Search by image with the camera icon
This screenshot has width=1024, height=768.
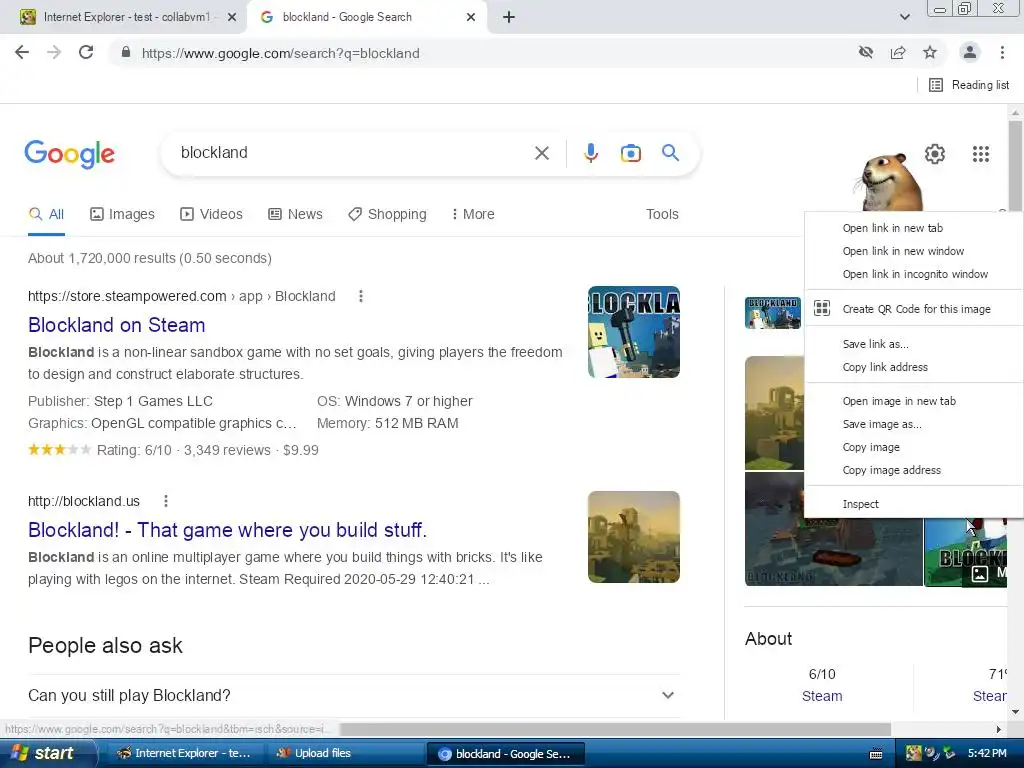(630, 153)
